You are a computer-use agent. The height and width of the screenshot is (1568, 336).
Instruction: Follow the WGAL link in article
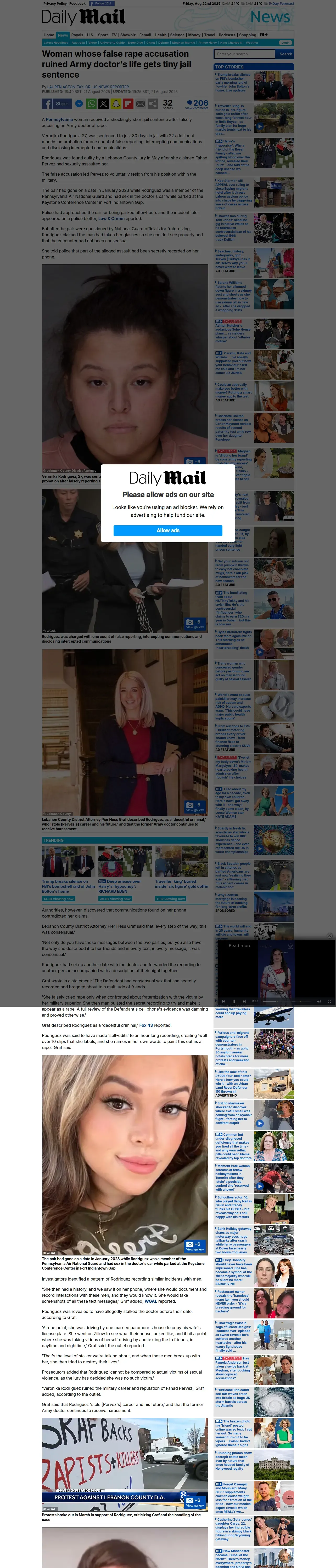point(151,1302)
